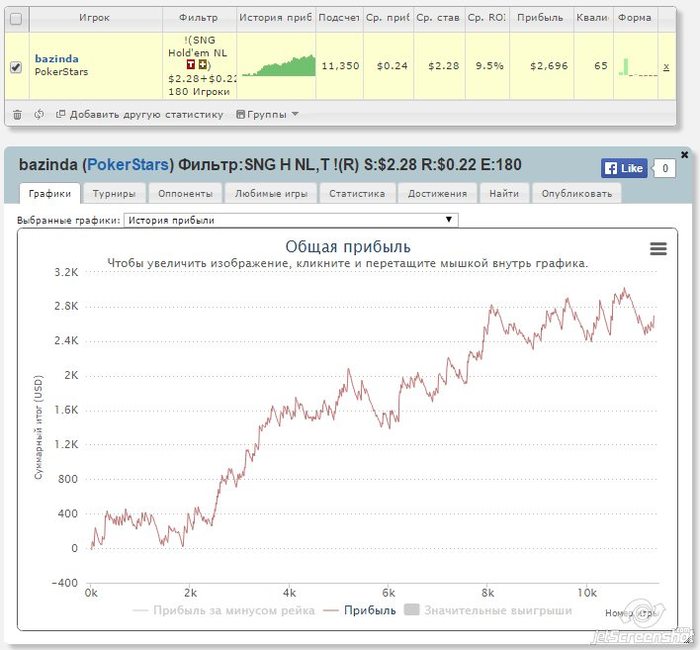Sort by Фильтр column header
700x650 pixels.
tap(199, 18)
